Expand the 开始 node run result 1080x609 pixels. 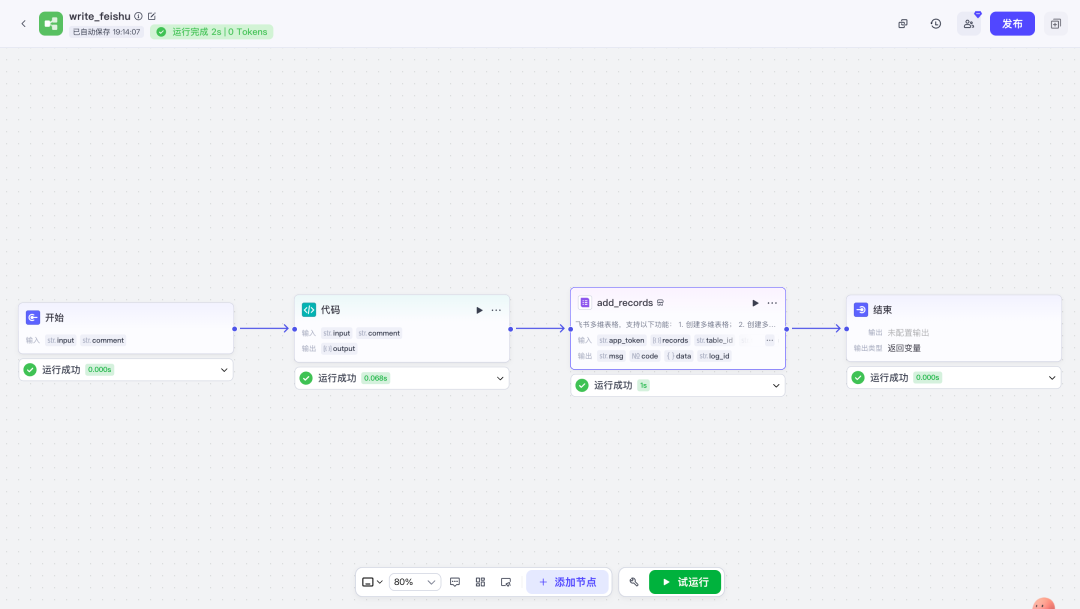tap(224, 370)
